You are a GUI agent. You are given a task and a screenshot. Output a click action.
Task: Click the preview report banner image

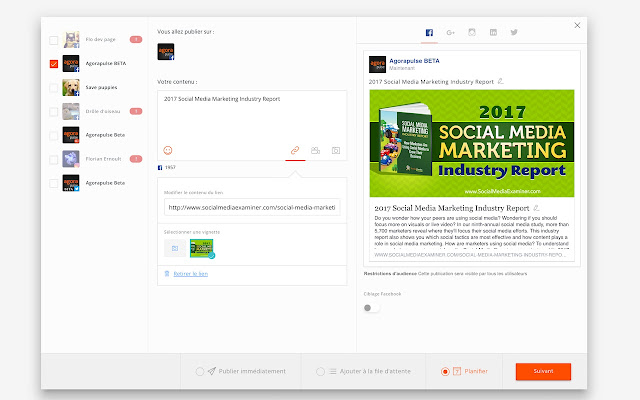click(x=472, y=143)
